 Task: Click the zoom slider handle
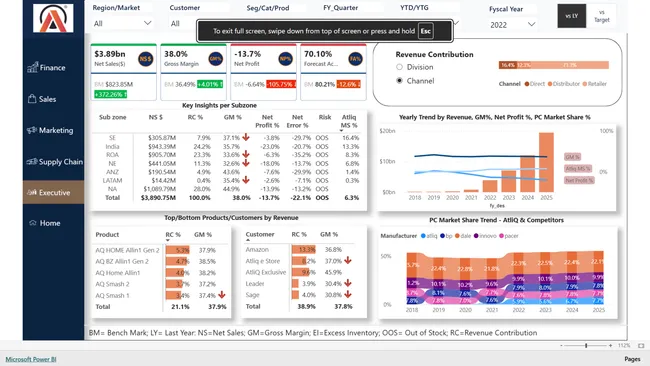point(586,345)
